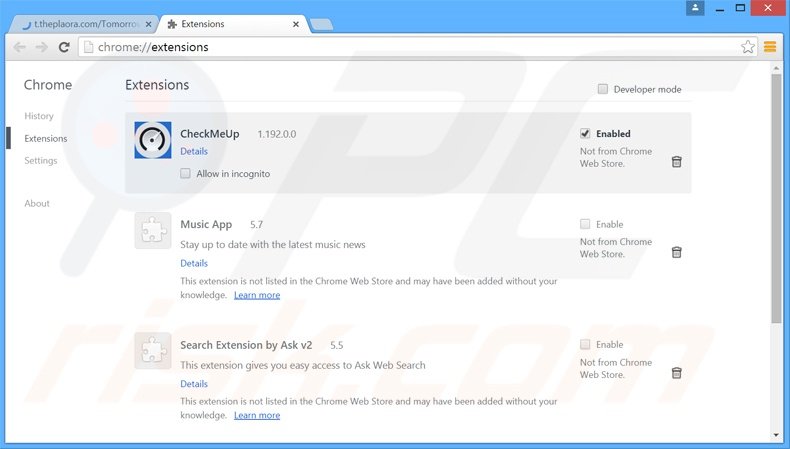Enable Search Extension by Ask v2
This screenshot has width=790, height=449.
pos(585,345)
